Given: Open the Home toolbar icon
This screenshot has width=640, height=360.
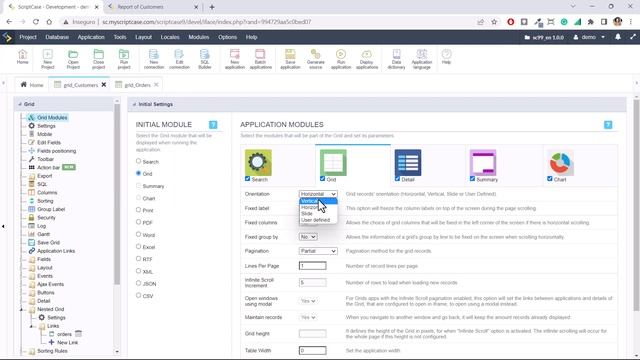Looking at the screenshot, I should click(x=22, y=57).
